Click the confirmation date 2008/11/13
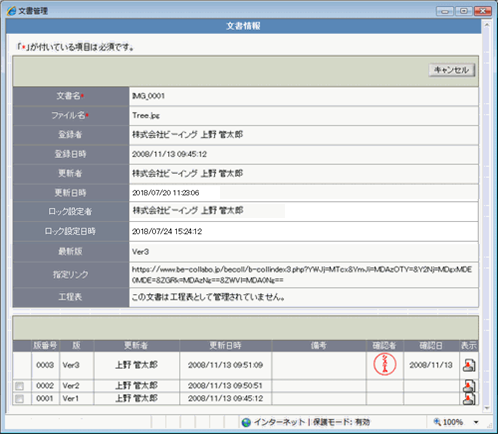Screen dimensions: 498x435 431,365
